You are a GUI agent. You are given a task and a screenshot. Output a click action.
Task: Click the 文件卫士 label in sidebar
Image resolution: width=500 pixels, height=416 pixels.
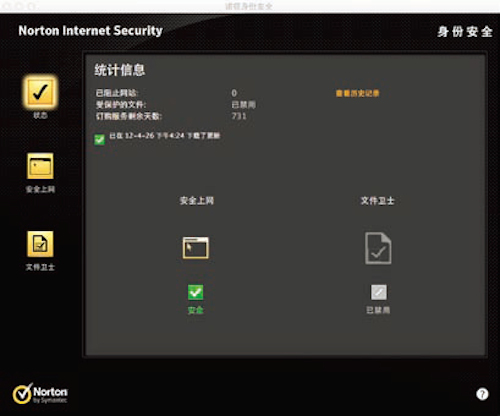tap(40, 267)
